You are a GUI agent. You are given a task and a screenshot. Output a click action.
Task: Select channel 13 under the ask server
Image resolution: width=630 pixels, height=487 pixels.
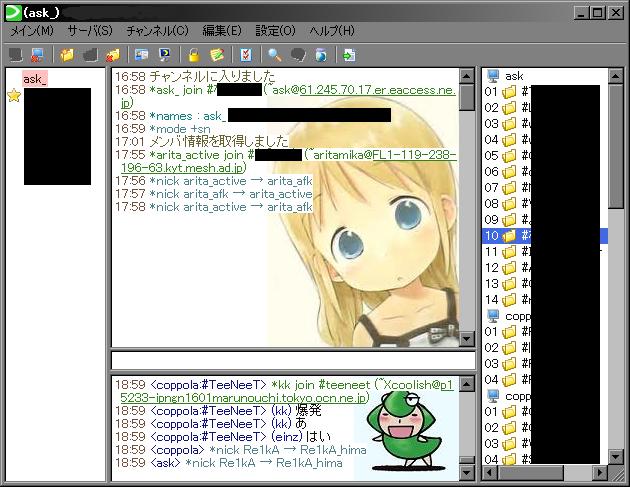(x=544, y=284)
